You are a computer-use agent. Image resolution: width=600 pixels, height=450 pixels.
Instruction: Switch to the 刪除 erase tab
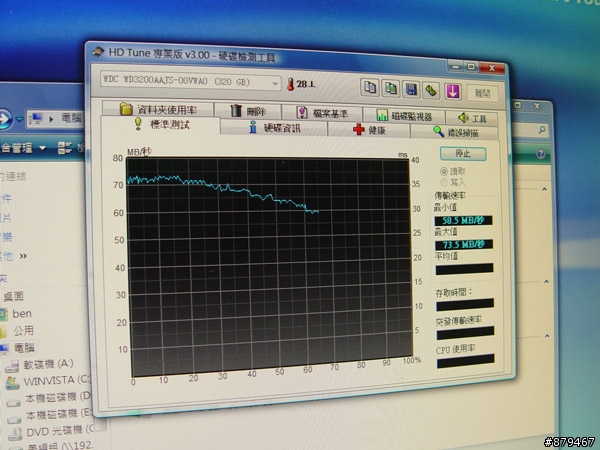pos(248,111)
